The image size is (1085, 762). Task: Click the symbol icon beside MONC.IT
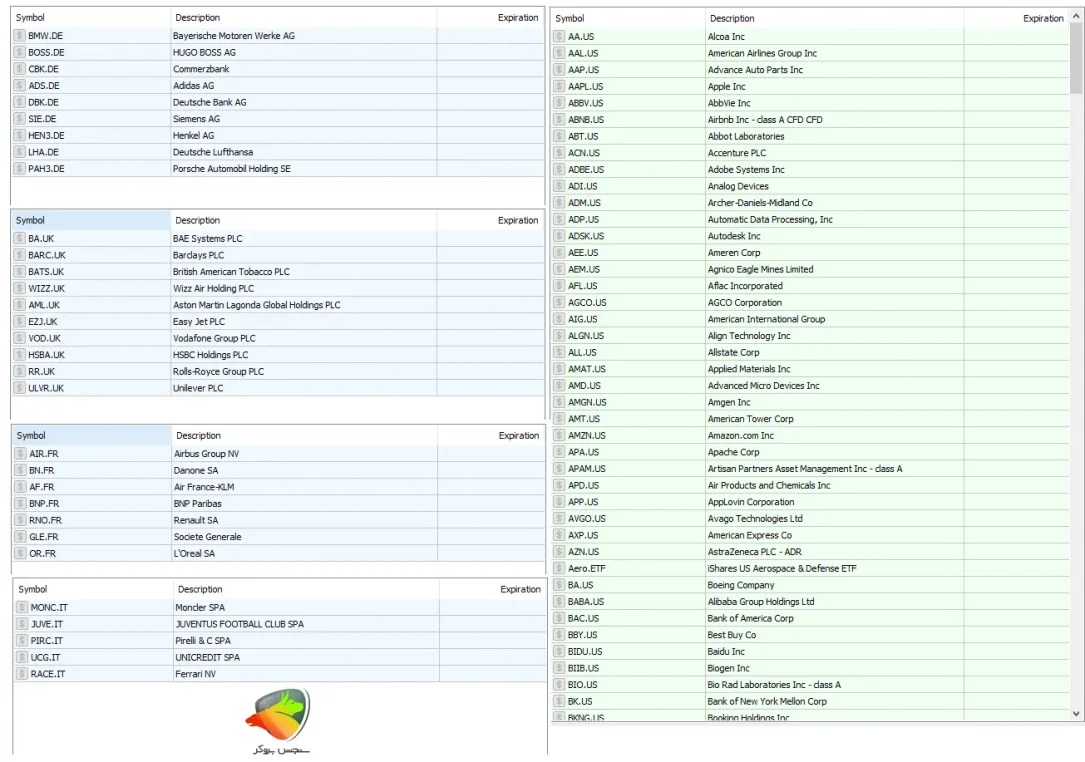pyautogui.click(x=22, y=607)
